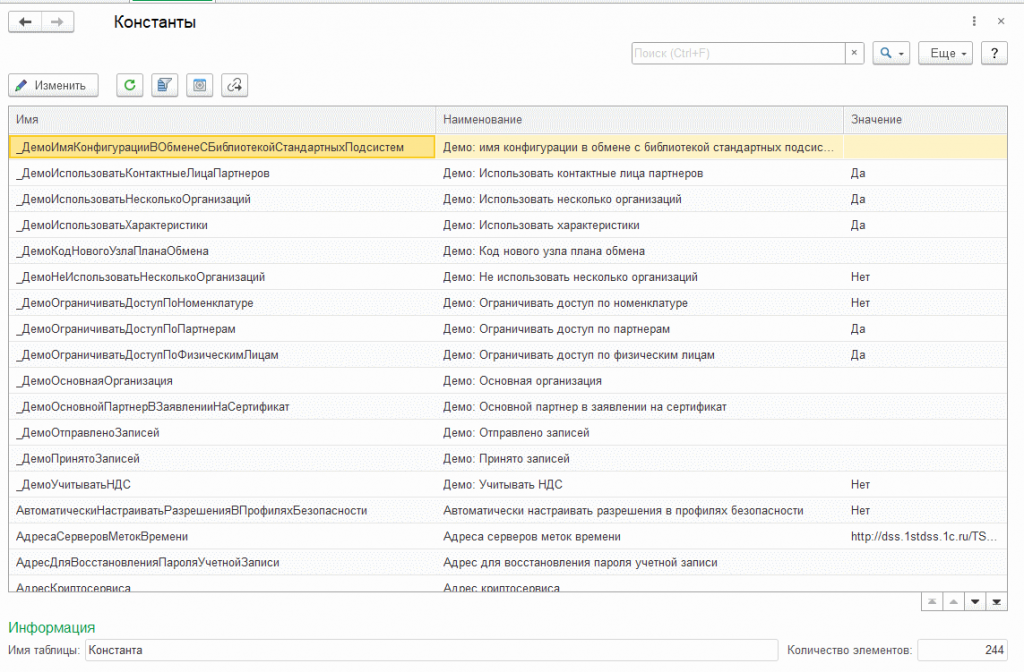This screenshot has height=672, width=1024.
Task: Sort by the Наименование column header
Action: 639,120
